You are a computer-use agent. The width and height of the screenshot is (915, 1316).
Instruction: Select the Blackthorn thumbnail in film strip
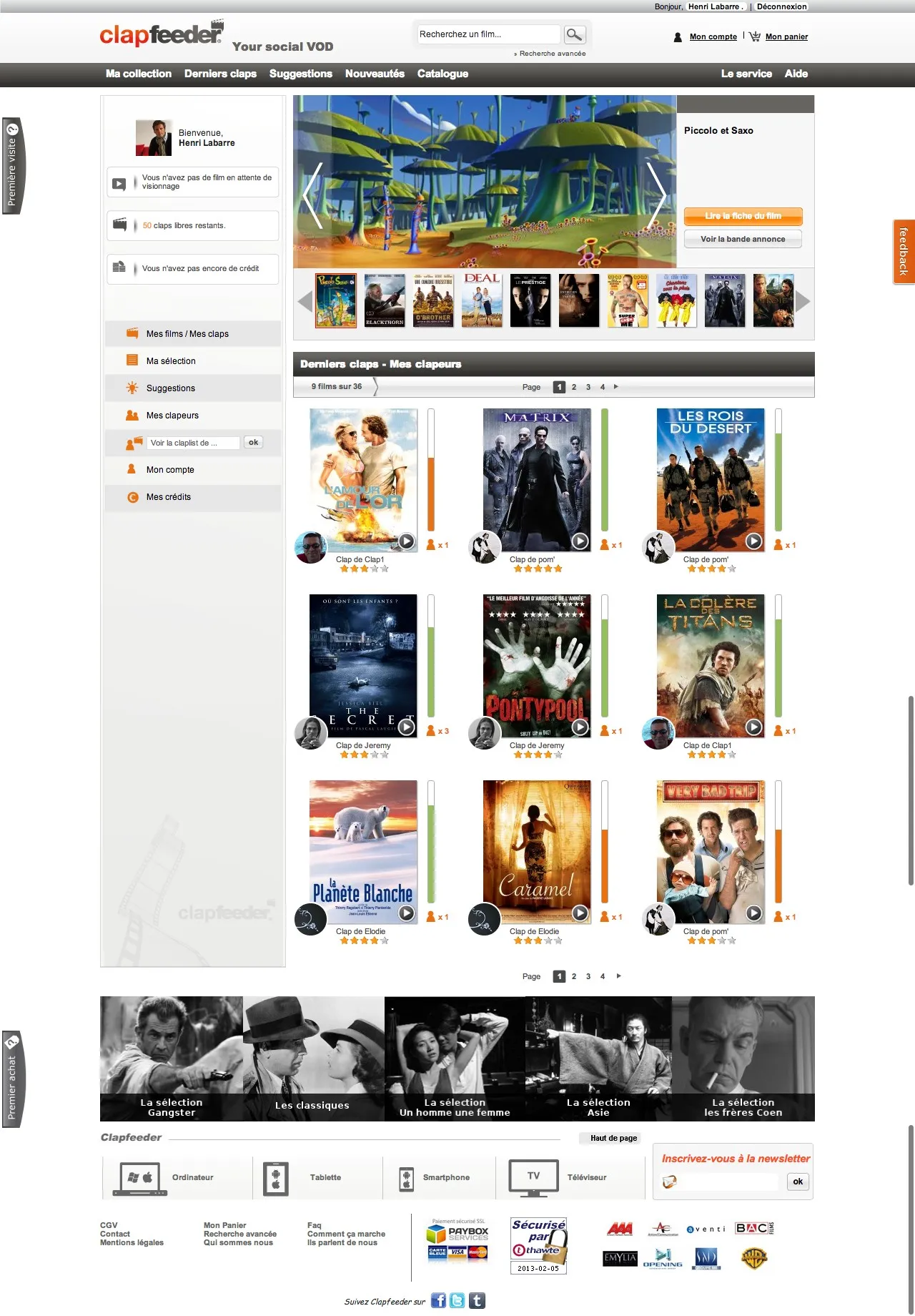[x=385, y=300]
